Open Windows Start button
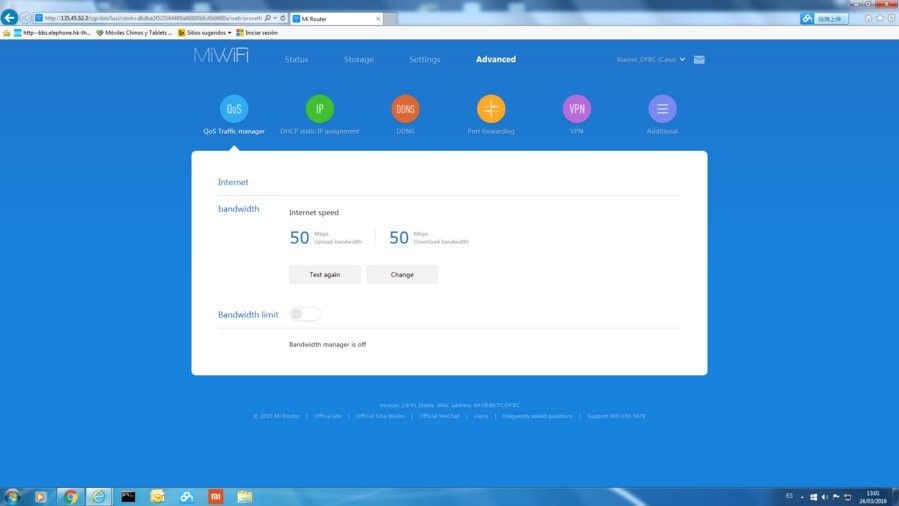 (x=11, y=496)
